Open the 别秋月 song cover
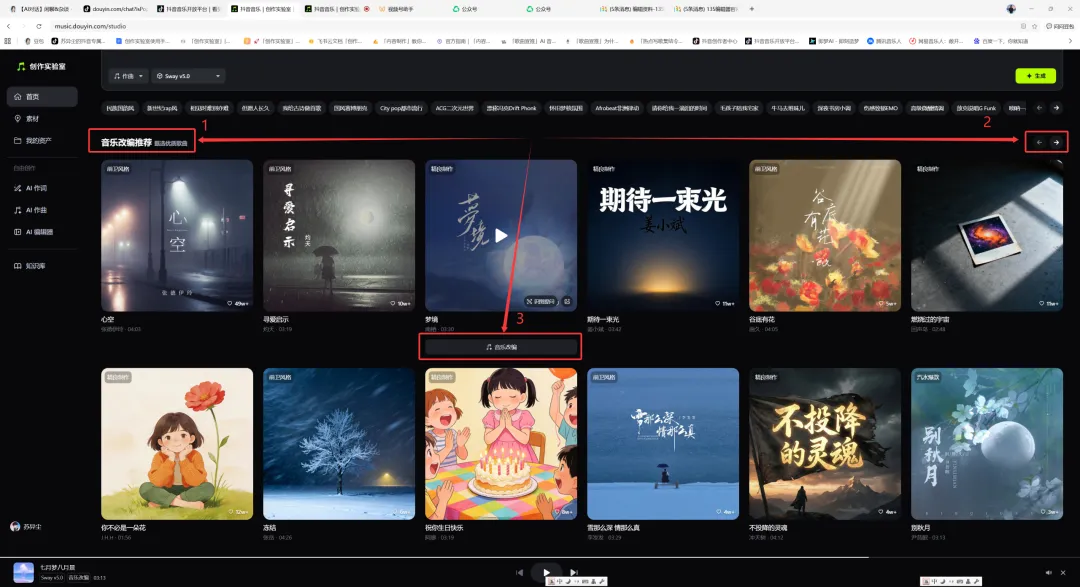The width and height of the screenshot is (1080, 587). click(986, 444)
